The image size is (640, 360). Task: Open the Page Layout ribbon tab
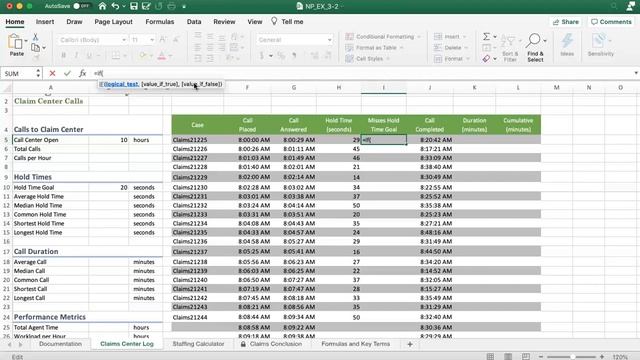113,22
